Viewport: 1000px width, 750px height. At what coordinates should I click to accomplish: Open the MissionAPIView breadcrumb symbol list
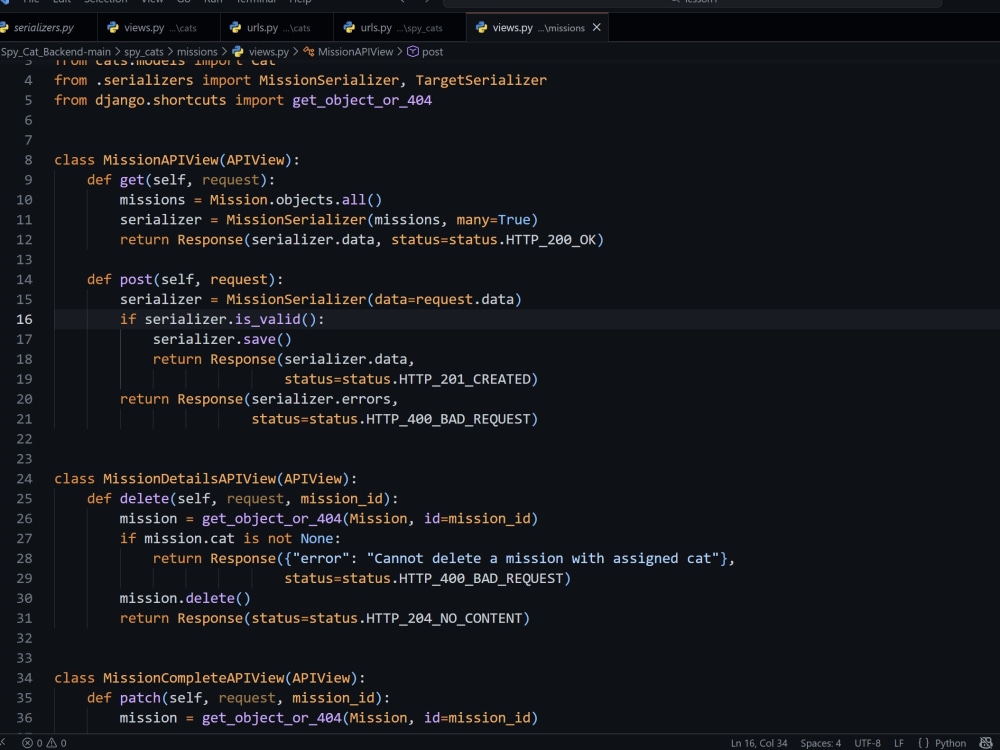355,52
